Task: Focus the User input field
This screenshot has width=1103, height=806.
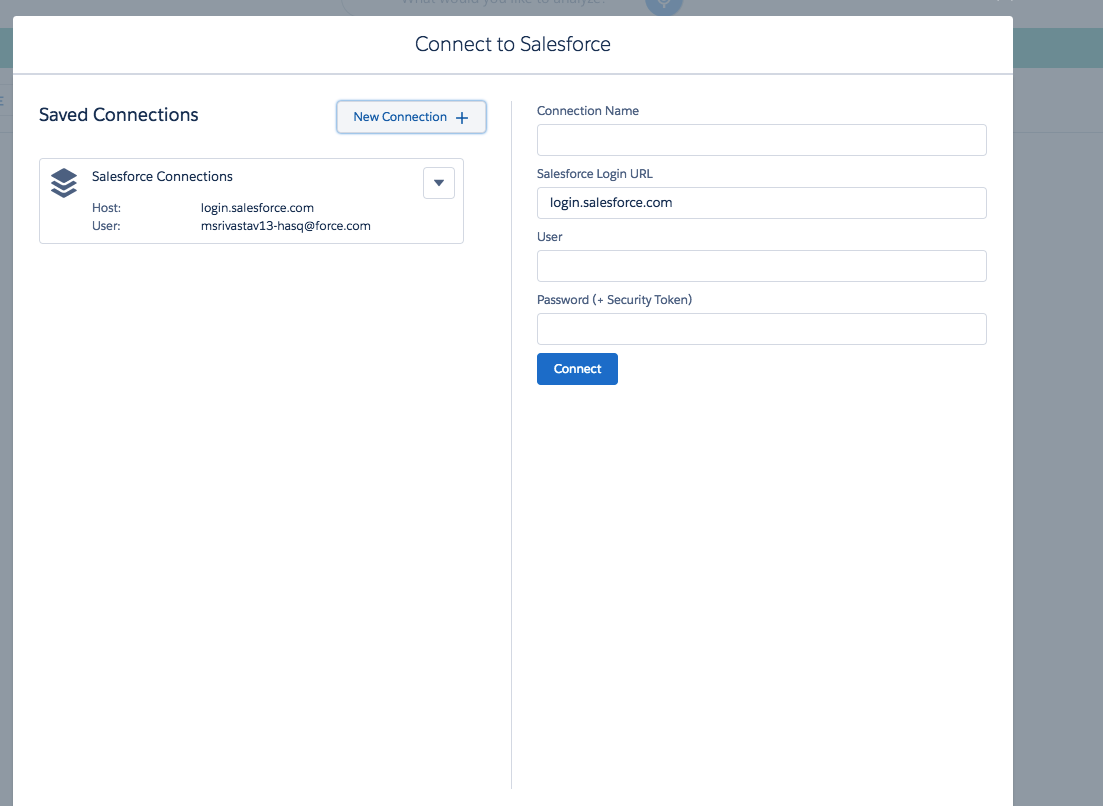Action: tap(761, 266)
